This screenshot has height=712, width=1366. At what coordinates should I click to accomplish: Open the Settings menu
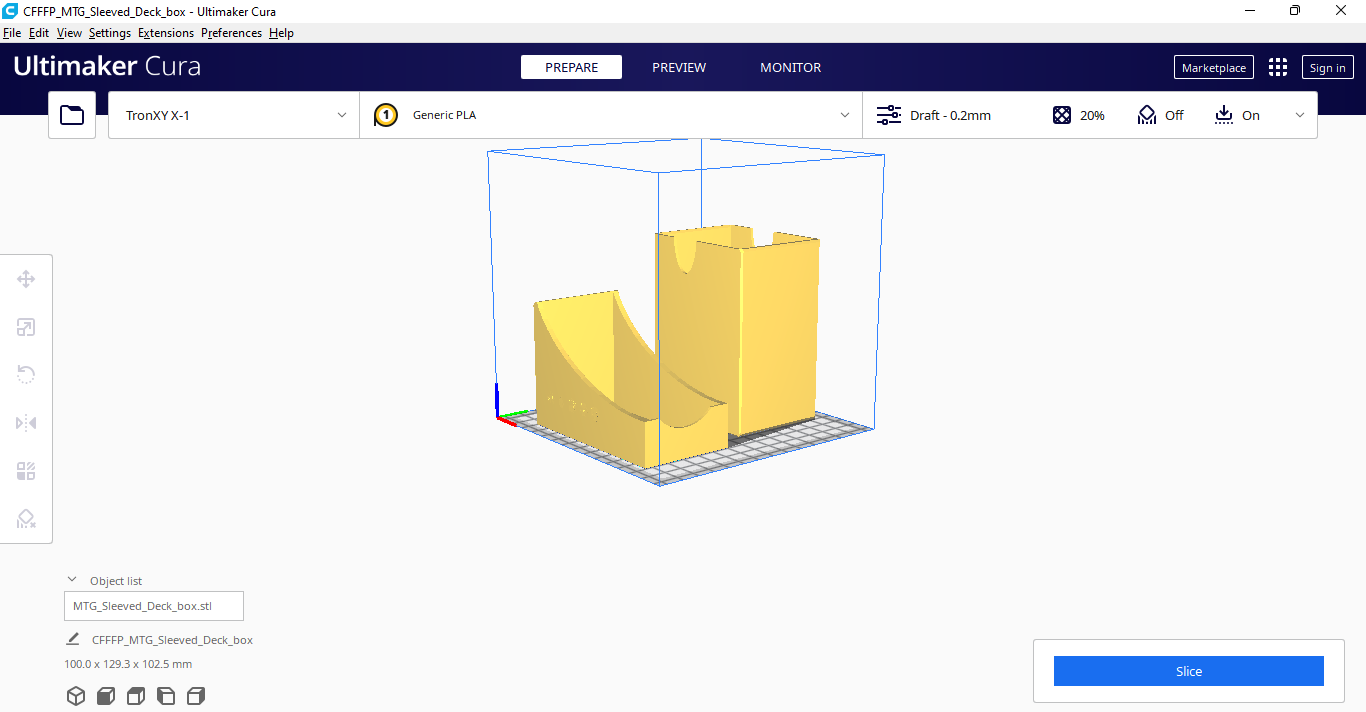[110, 33]
